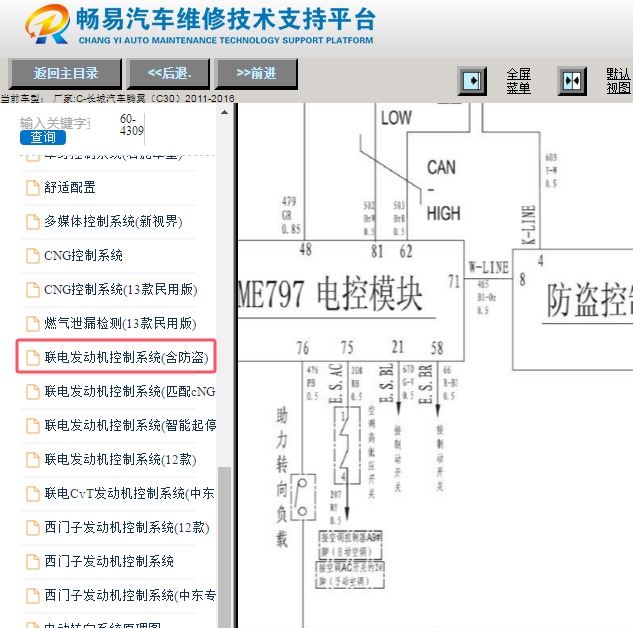Click the full-screen arrow icon button
This screenshot has width=633, height=628.
click(x=472, y=81)
